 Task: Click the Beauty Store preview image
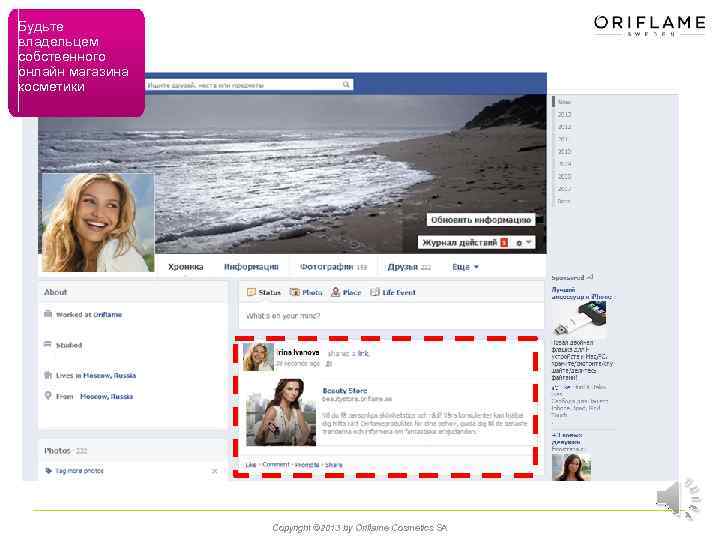coord(281,412)
